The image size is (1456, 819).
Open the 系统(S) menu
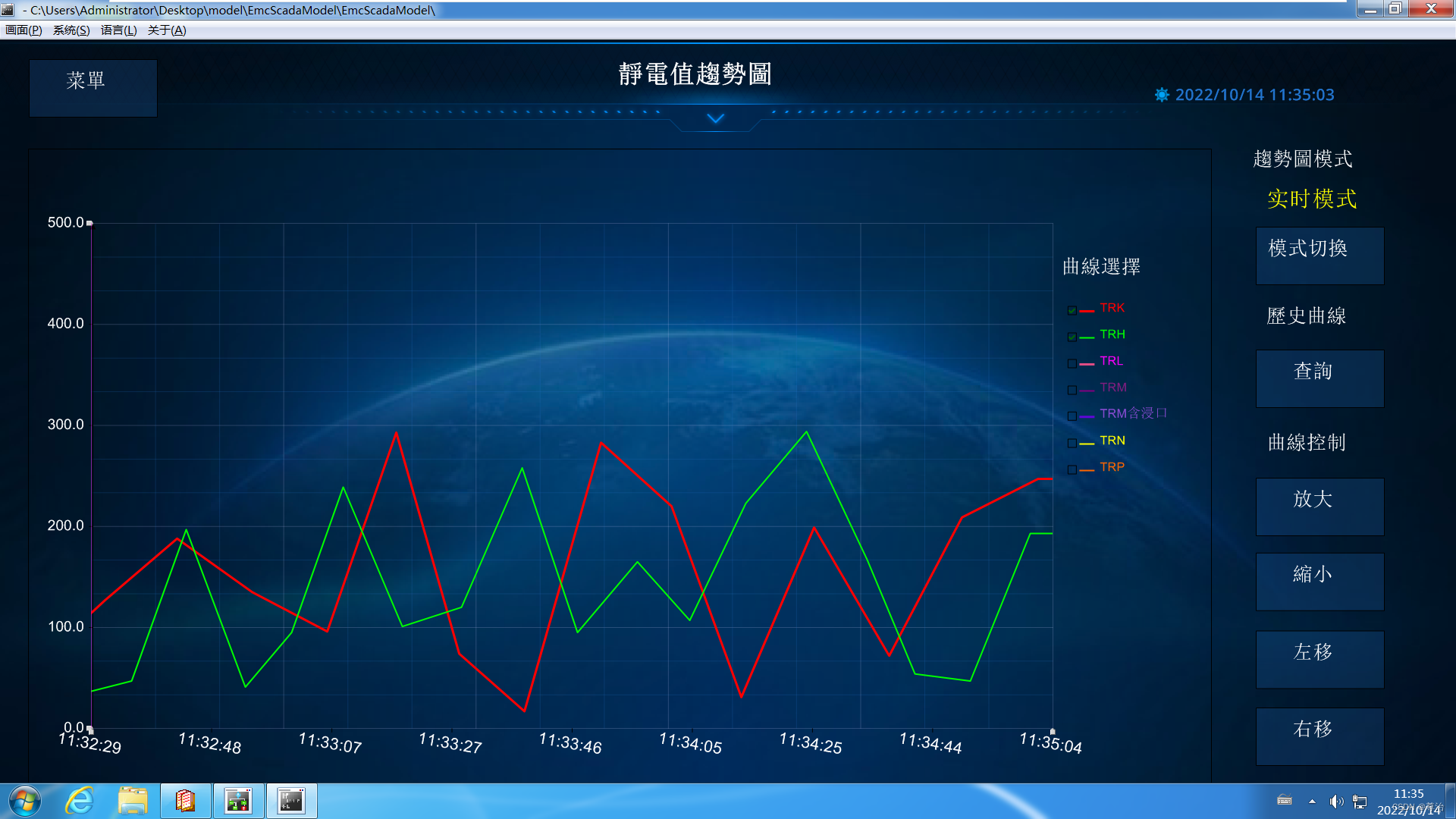coord(71,30)
